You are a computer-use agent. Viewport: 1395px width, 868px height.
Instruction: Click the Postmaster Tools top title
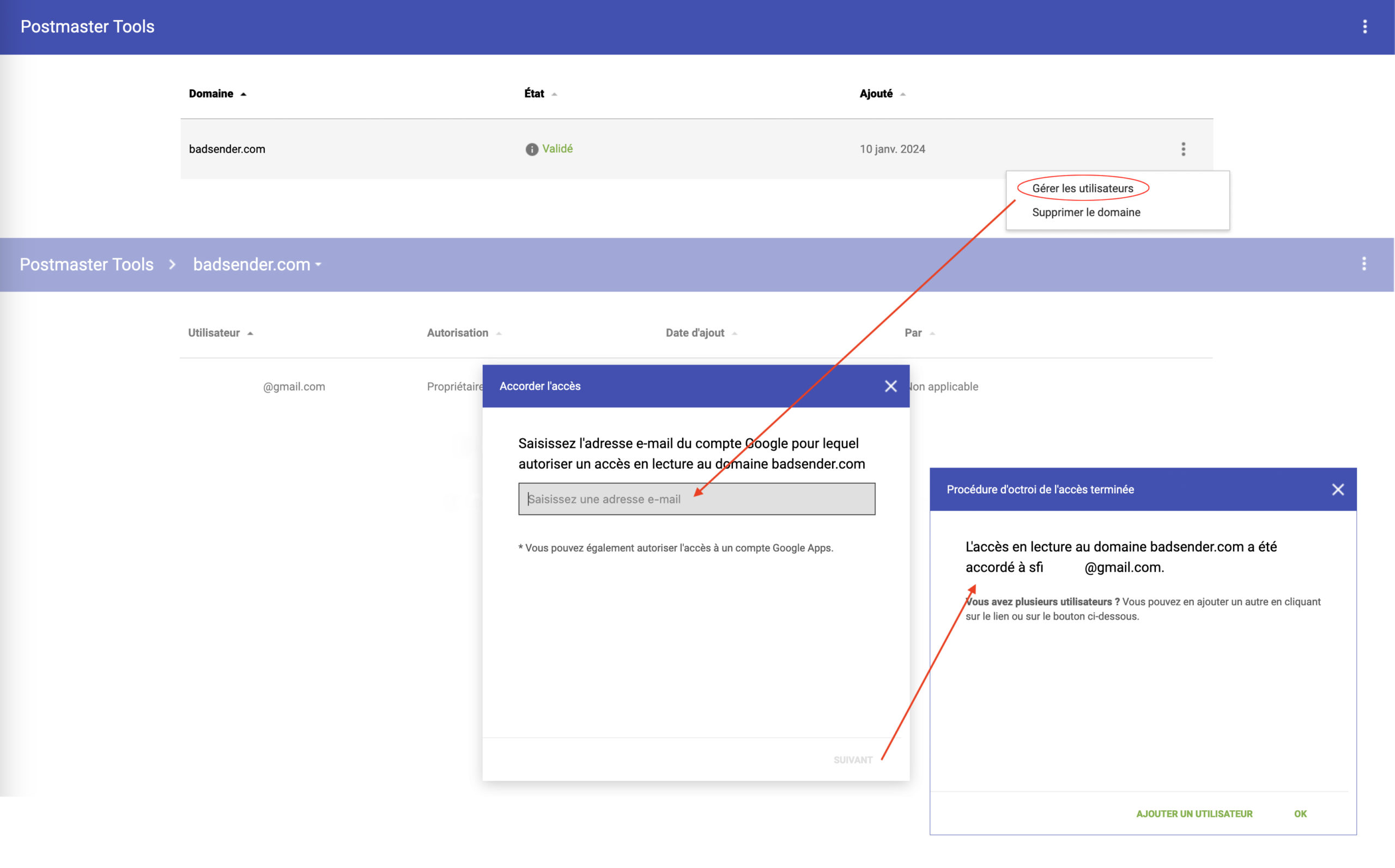(x=87, y=26)
